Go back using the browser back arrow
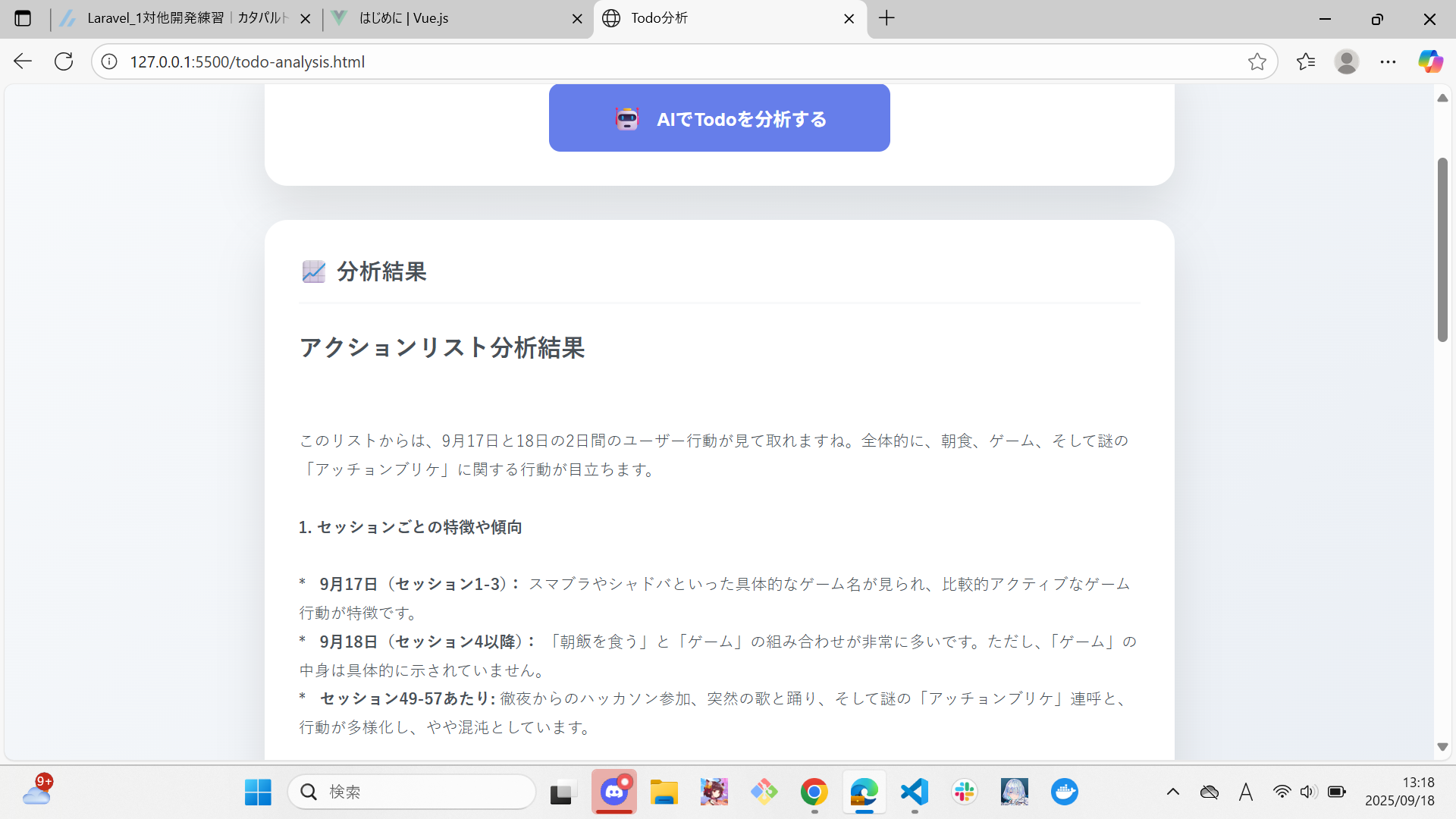The width and height of the screenshot is (1456, 819). [x=23, y=61]
